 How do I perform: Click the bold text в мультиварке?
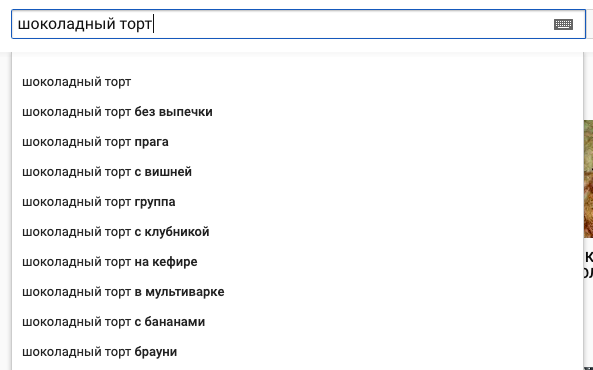[179, 292]
